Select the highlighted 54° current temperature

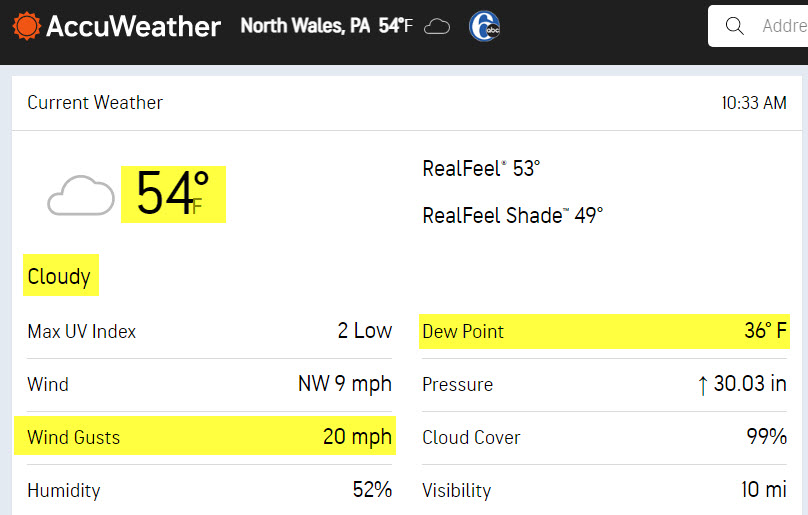point(173,194)
